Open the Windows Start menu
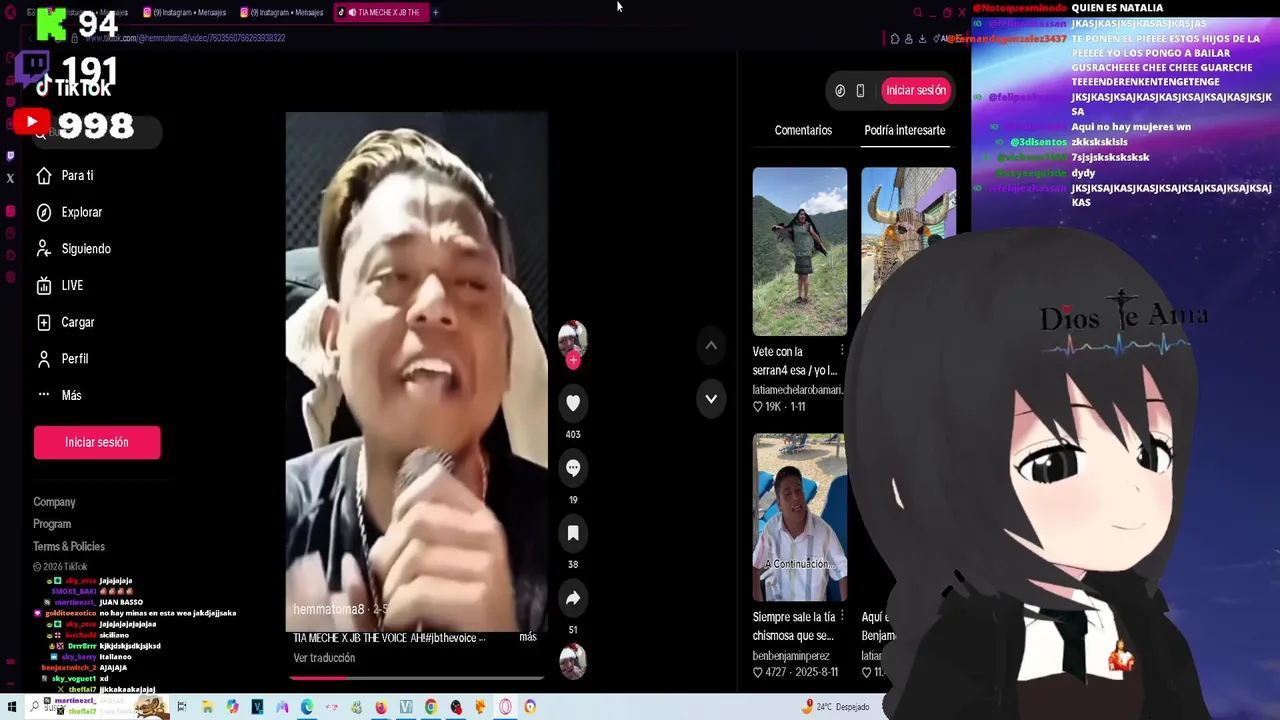 coord(11,707)
